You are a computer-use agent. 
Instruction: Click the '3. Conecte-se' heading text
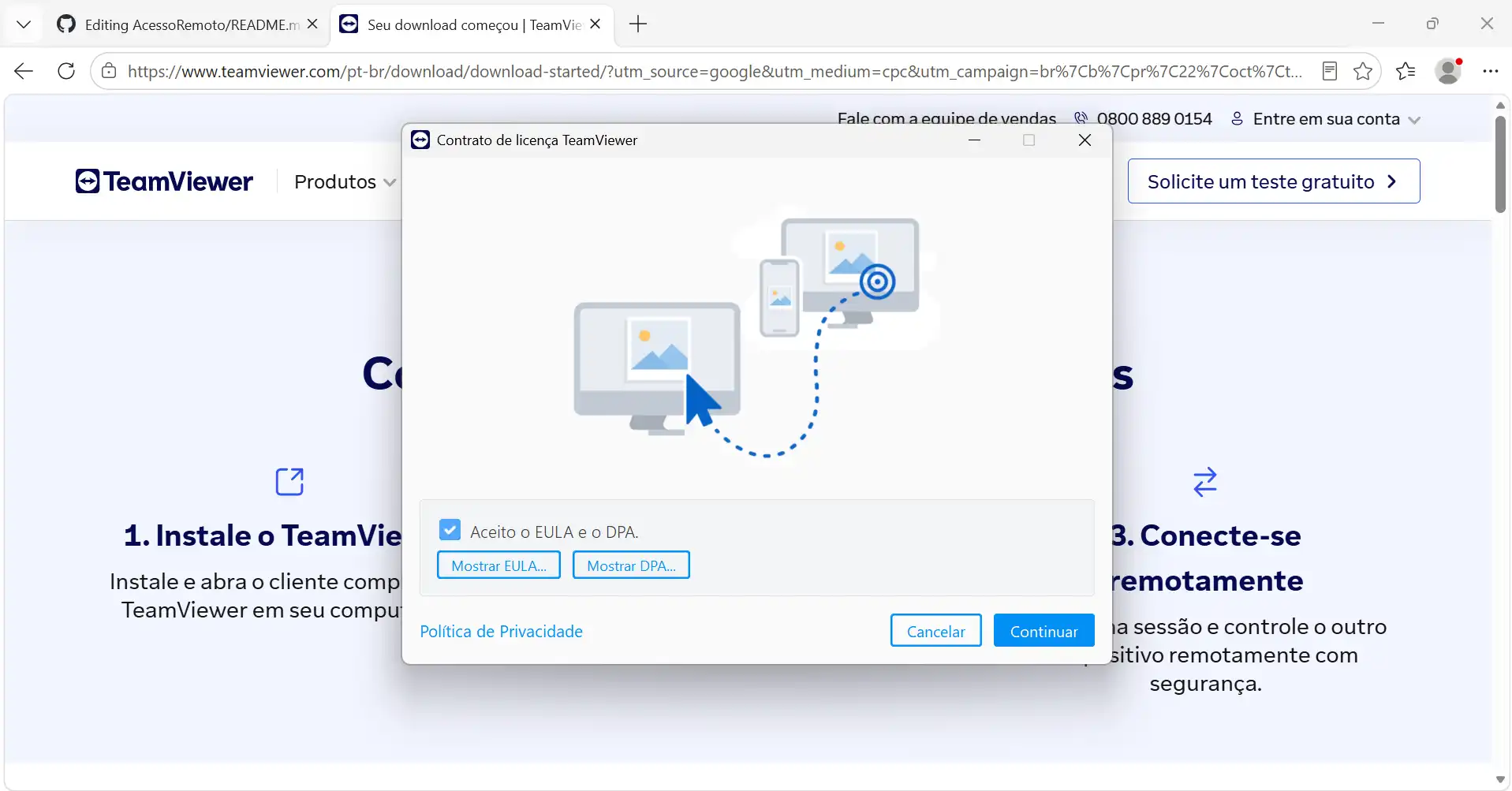1206,535
